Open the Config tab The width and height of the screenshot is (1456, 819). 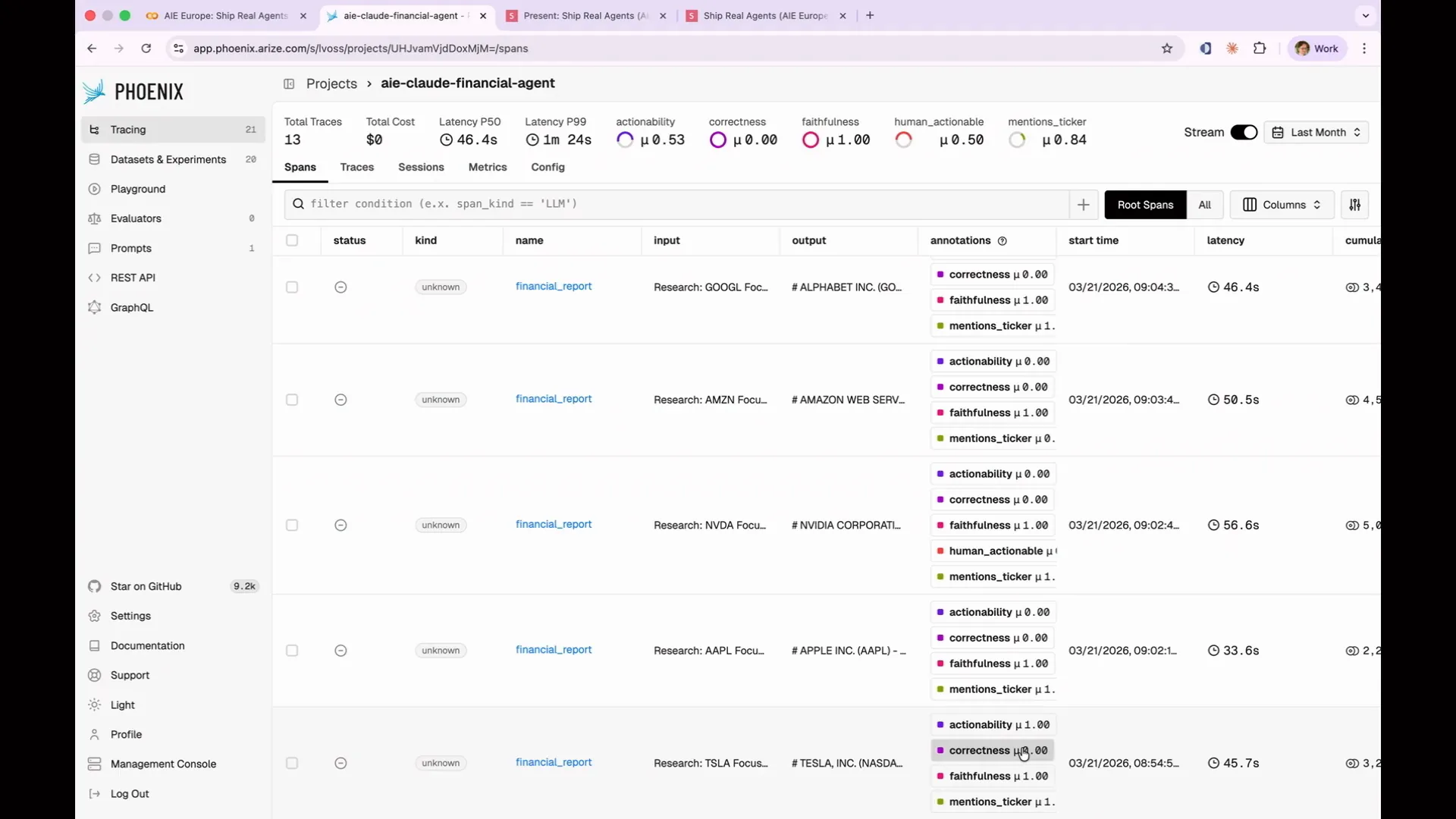(548, 168)
